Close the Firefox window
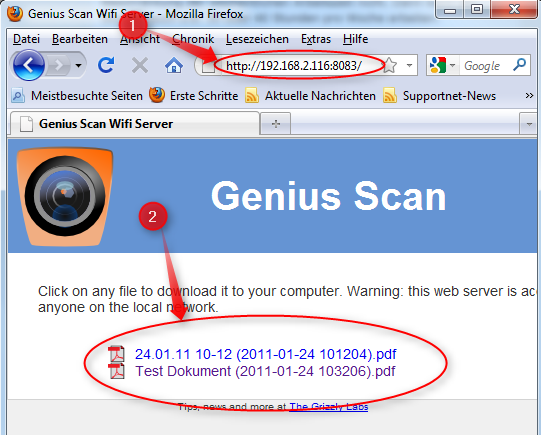Image resolution: width=541 pixels, height=435 pixels. click(514, 9)
